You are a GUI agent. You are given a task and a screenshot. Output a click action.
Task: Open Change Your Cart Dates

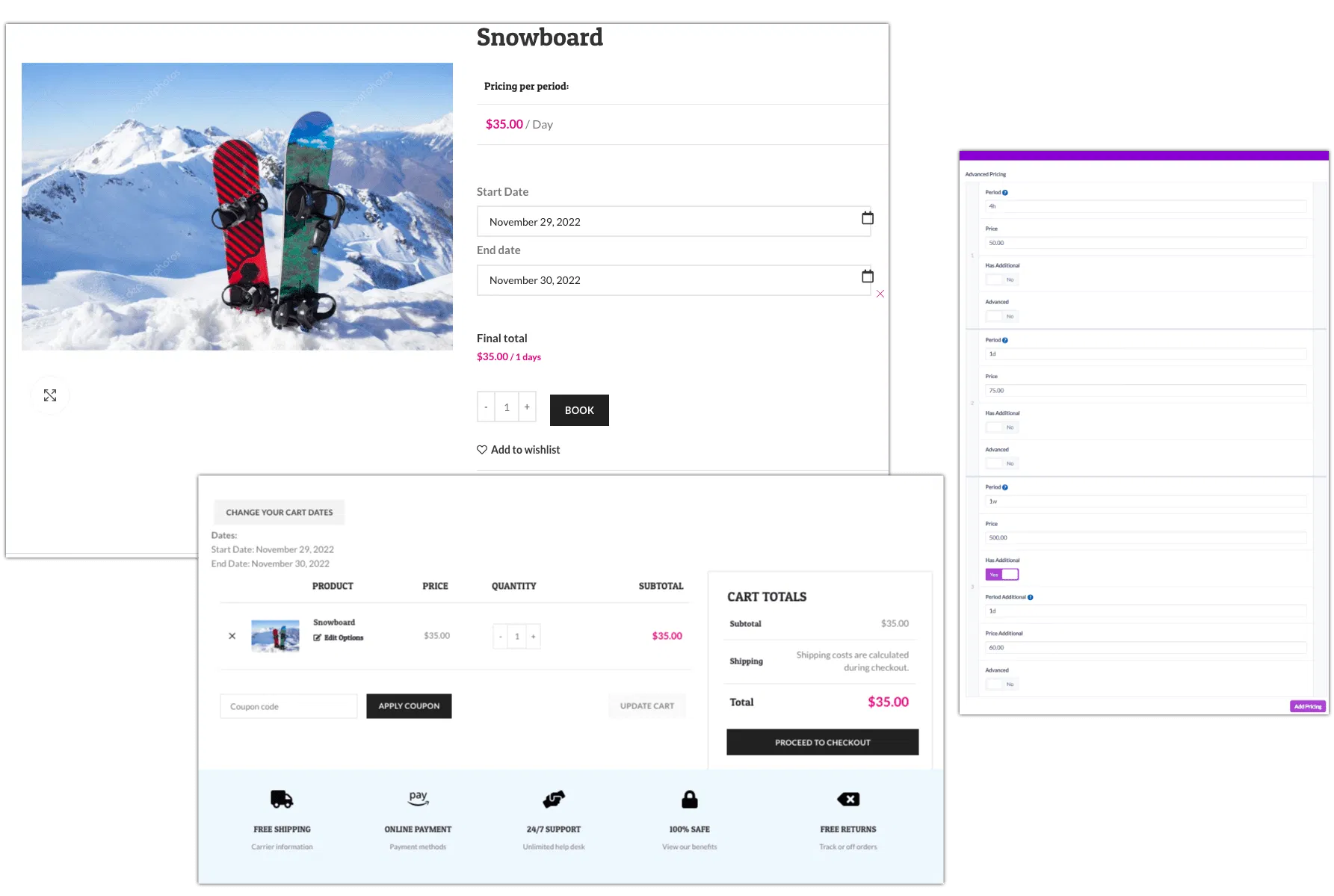pos(279,513)
